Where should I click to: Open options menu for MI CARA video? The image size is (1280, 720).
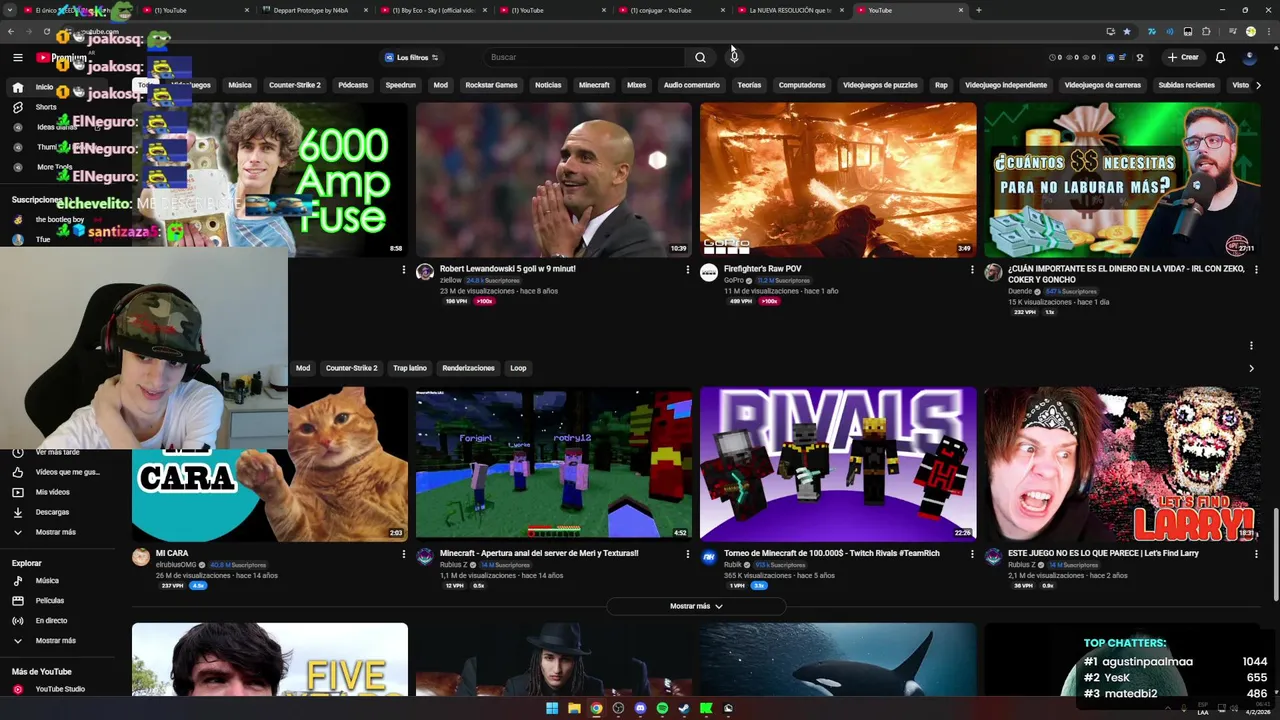tap(403, 554)
